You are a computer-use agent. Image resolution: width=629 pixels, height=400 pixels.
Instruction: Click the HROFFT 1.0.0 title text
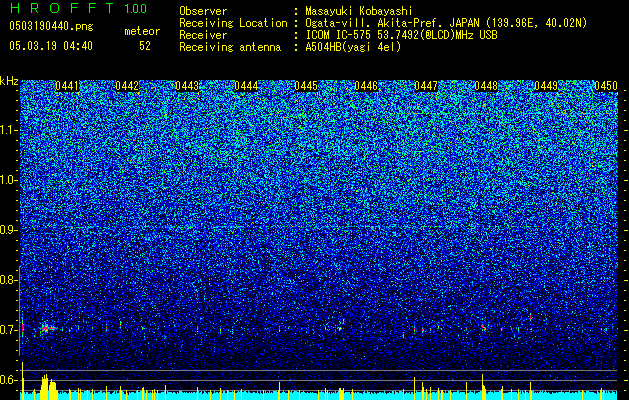[78, 8]
